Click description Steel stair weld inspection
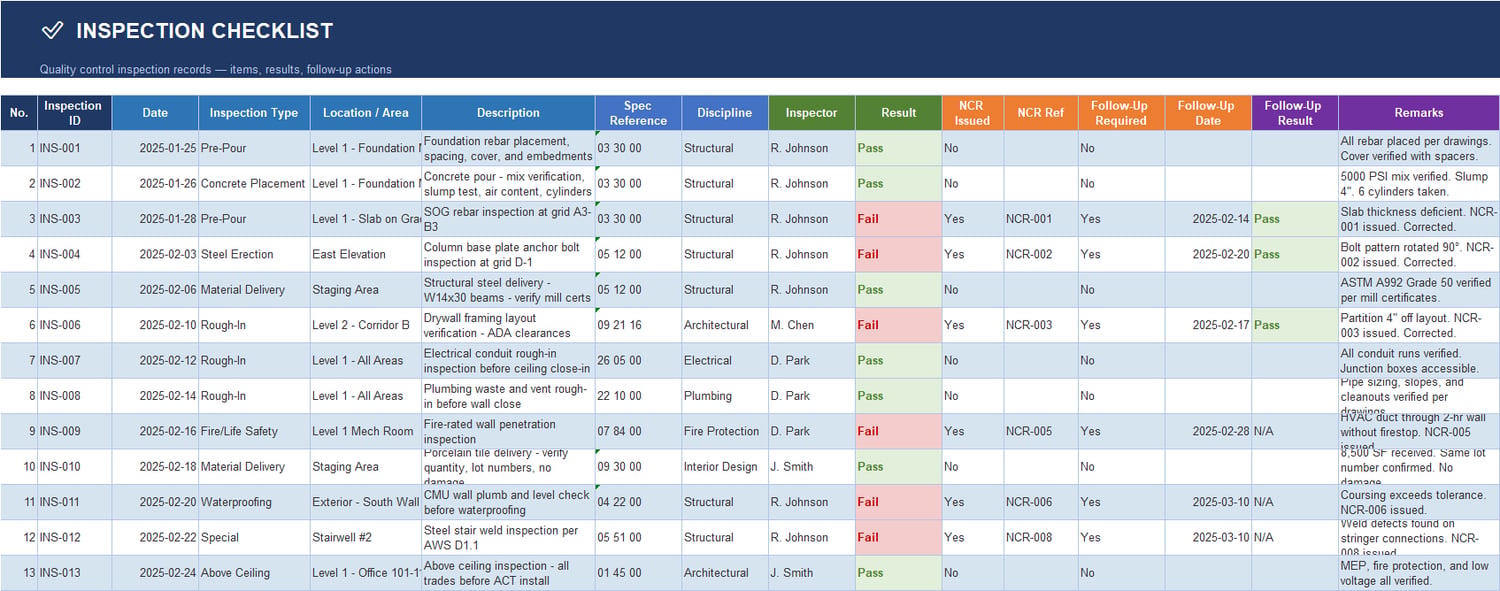1500x591 pixels. point(508,537)
